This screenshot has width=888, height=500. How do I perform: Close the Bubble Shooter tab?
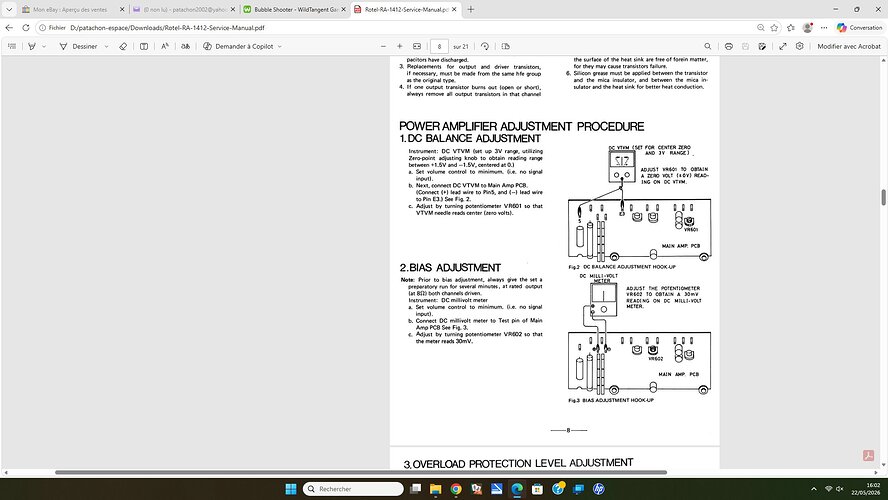click(343, 10)
